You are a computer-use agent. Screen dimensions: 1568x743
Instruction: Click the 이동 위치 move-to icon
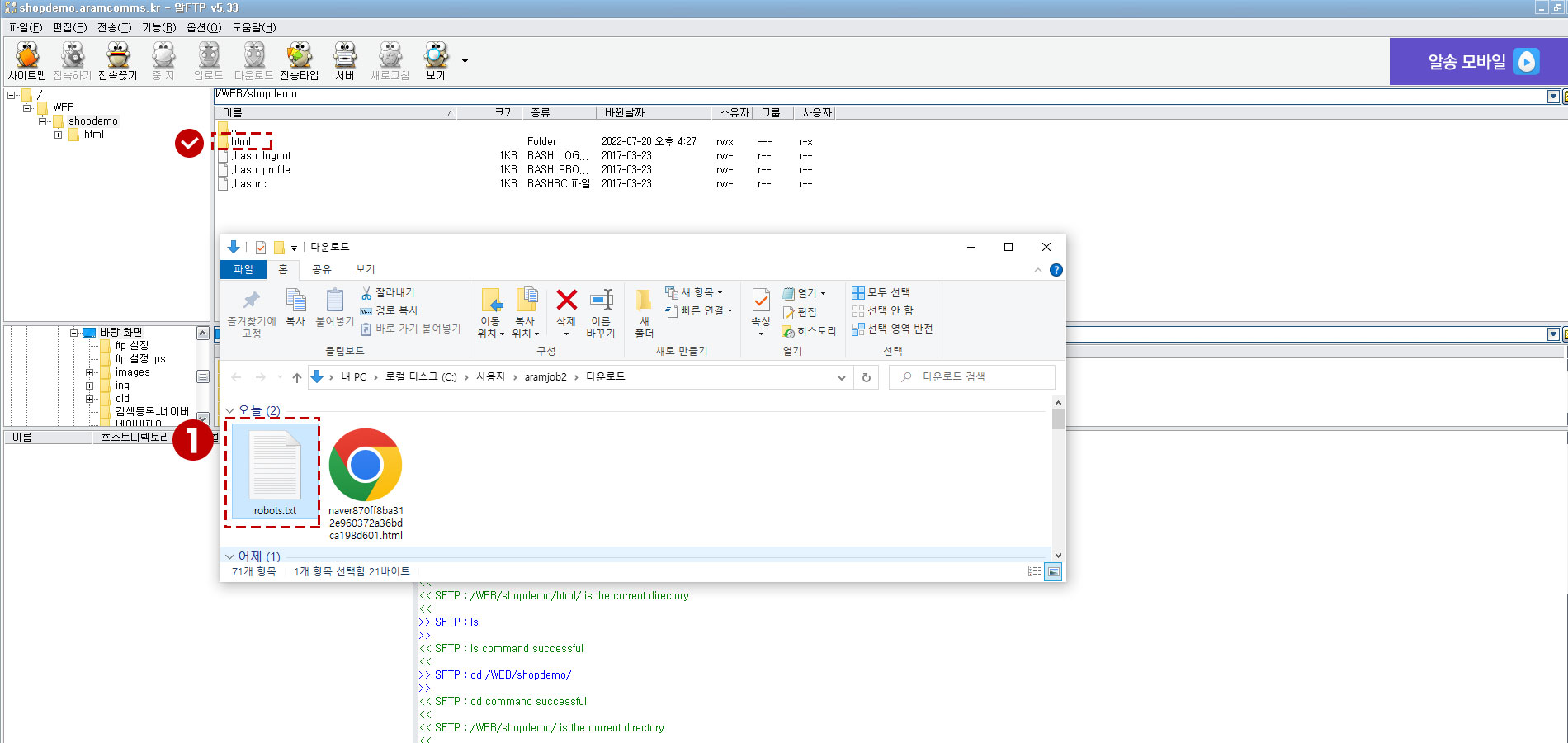pyautogui.click(x=491, y=313)
